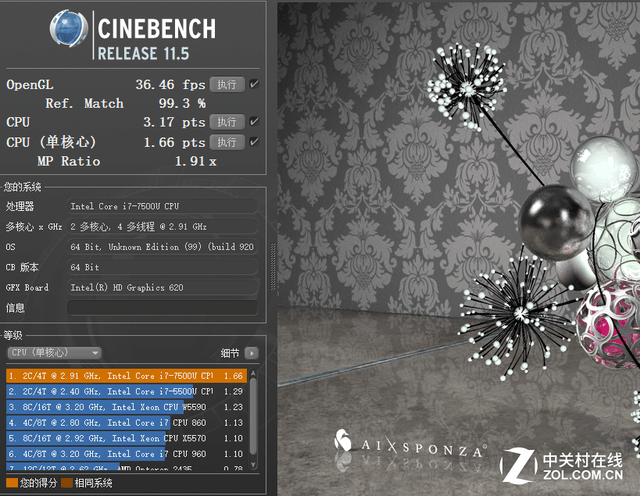Click the 相同系统 legend text
640x496 pixels.
[x=93, y=483]
